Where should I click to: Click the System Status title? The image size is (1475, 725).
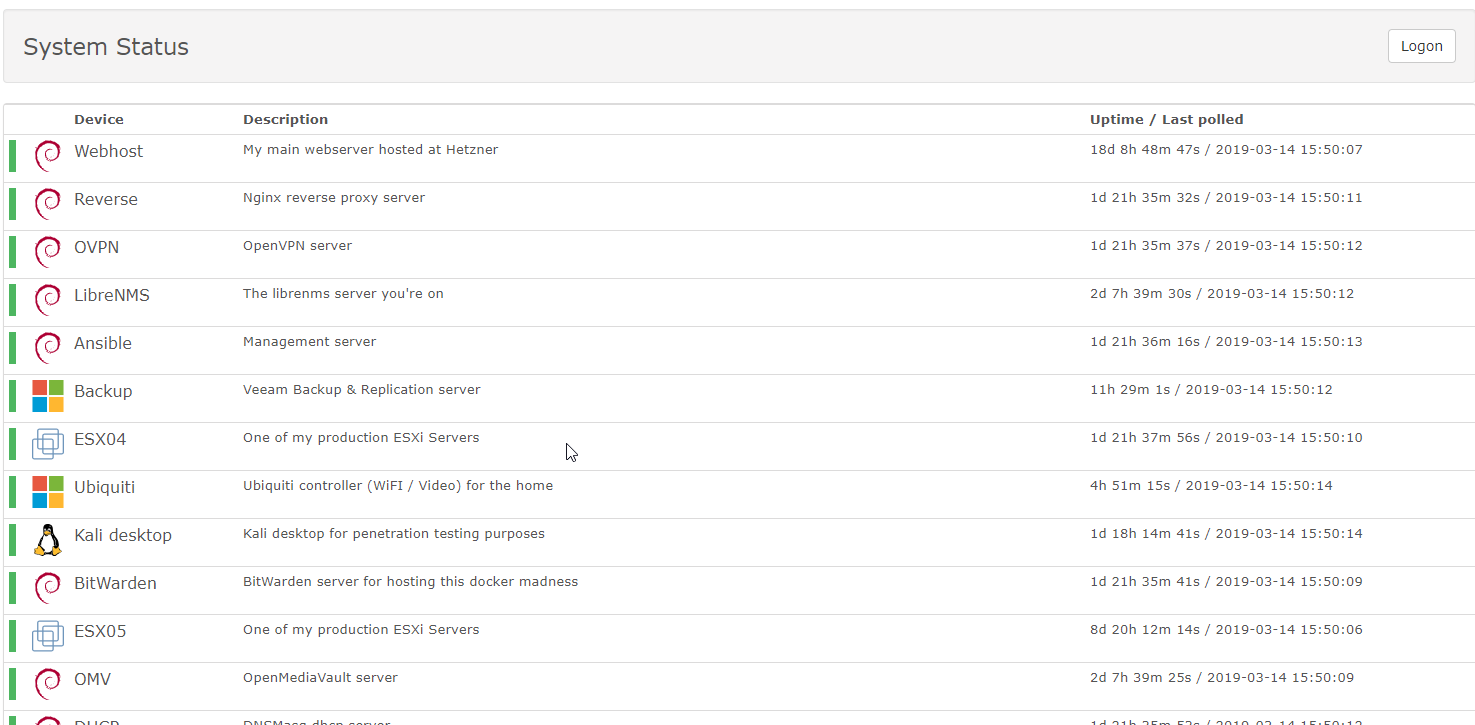click(106, 47)
